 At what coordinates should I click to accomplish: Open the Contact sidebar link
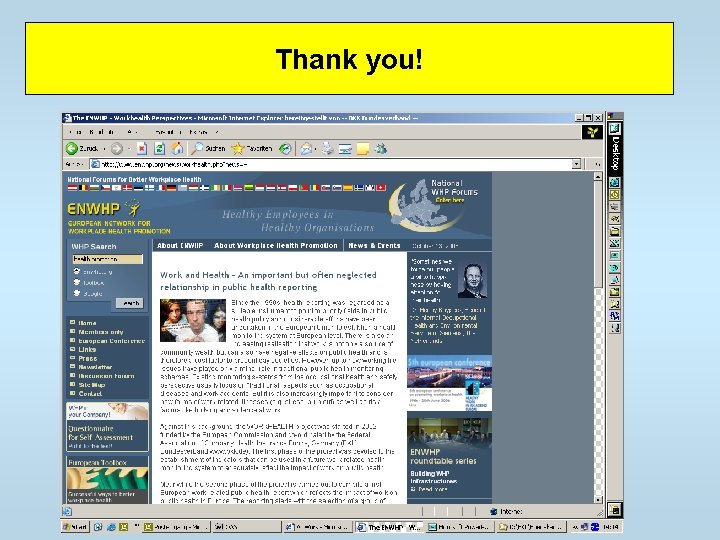[x=90, y=394]
